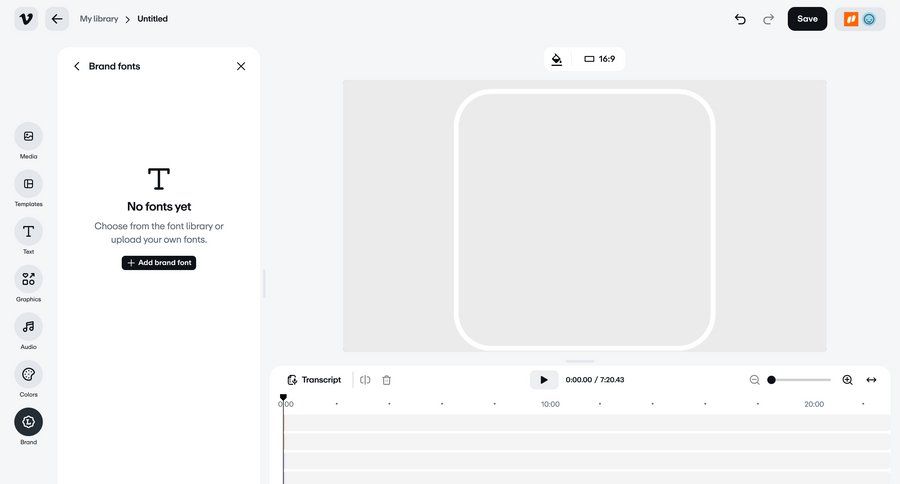Zoom out the timeline
Image resolution: width=900 pixels, height=484 pixels.
pyautogui.click(x=754, y=380)
